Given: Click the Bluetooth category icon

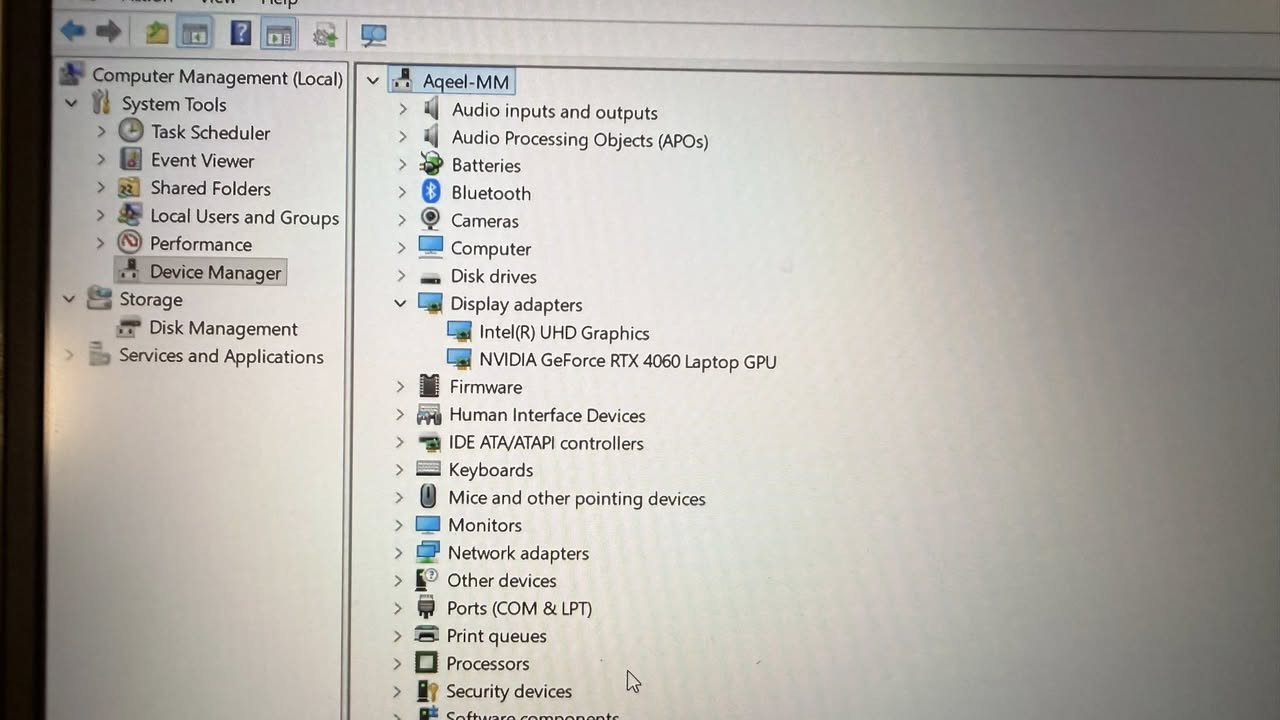Looking at the screenshot, I should (x=431, y=192).
